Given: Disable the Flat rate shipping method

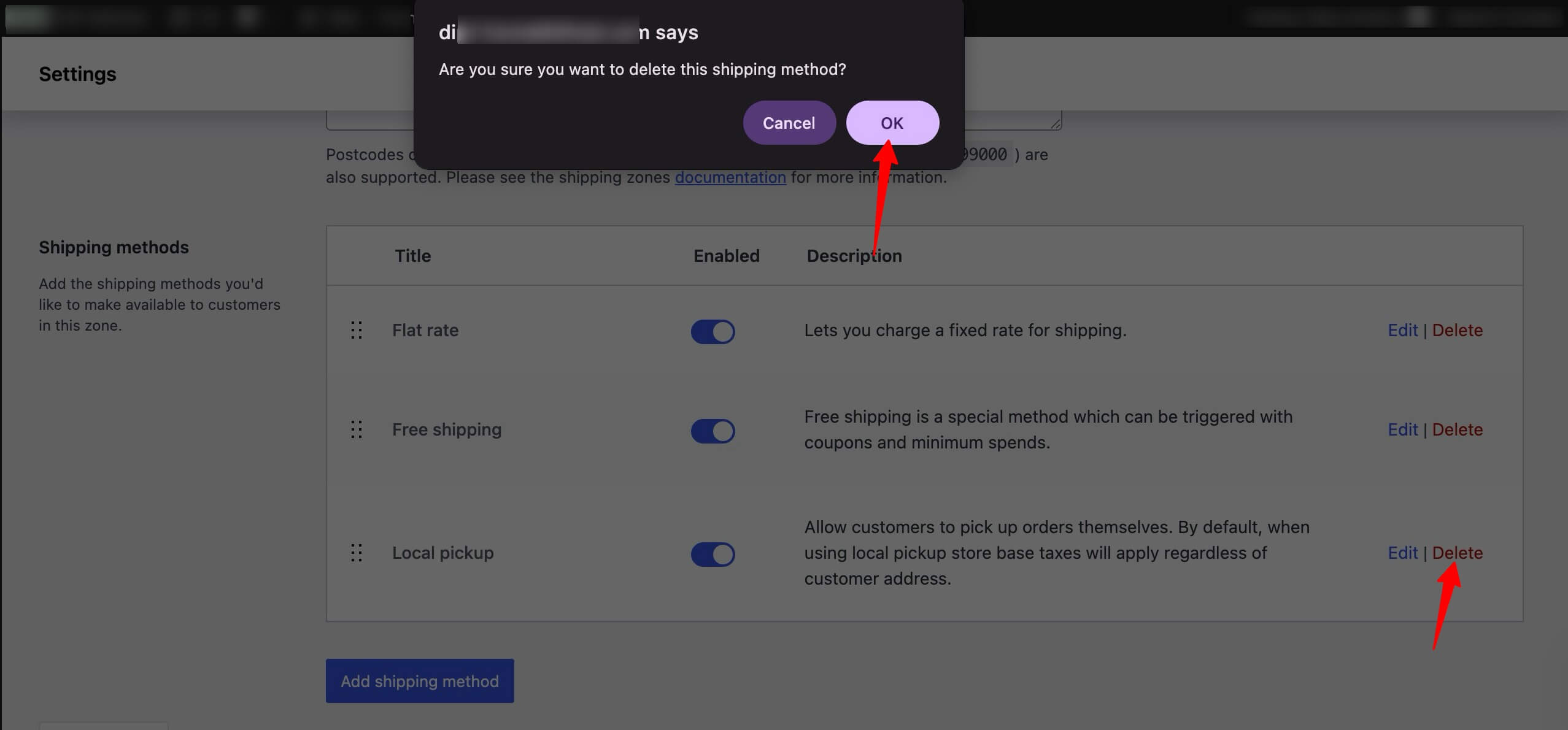Looking at the screenshot, I should [x=712, y=331].
